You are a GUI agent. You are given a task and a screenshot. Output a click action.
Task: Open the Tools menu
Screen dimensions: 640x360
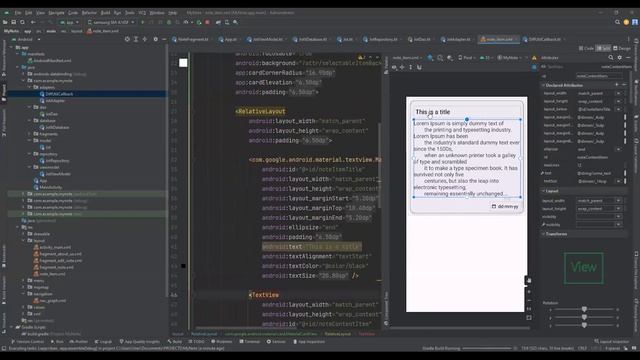point(130,13)
